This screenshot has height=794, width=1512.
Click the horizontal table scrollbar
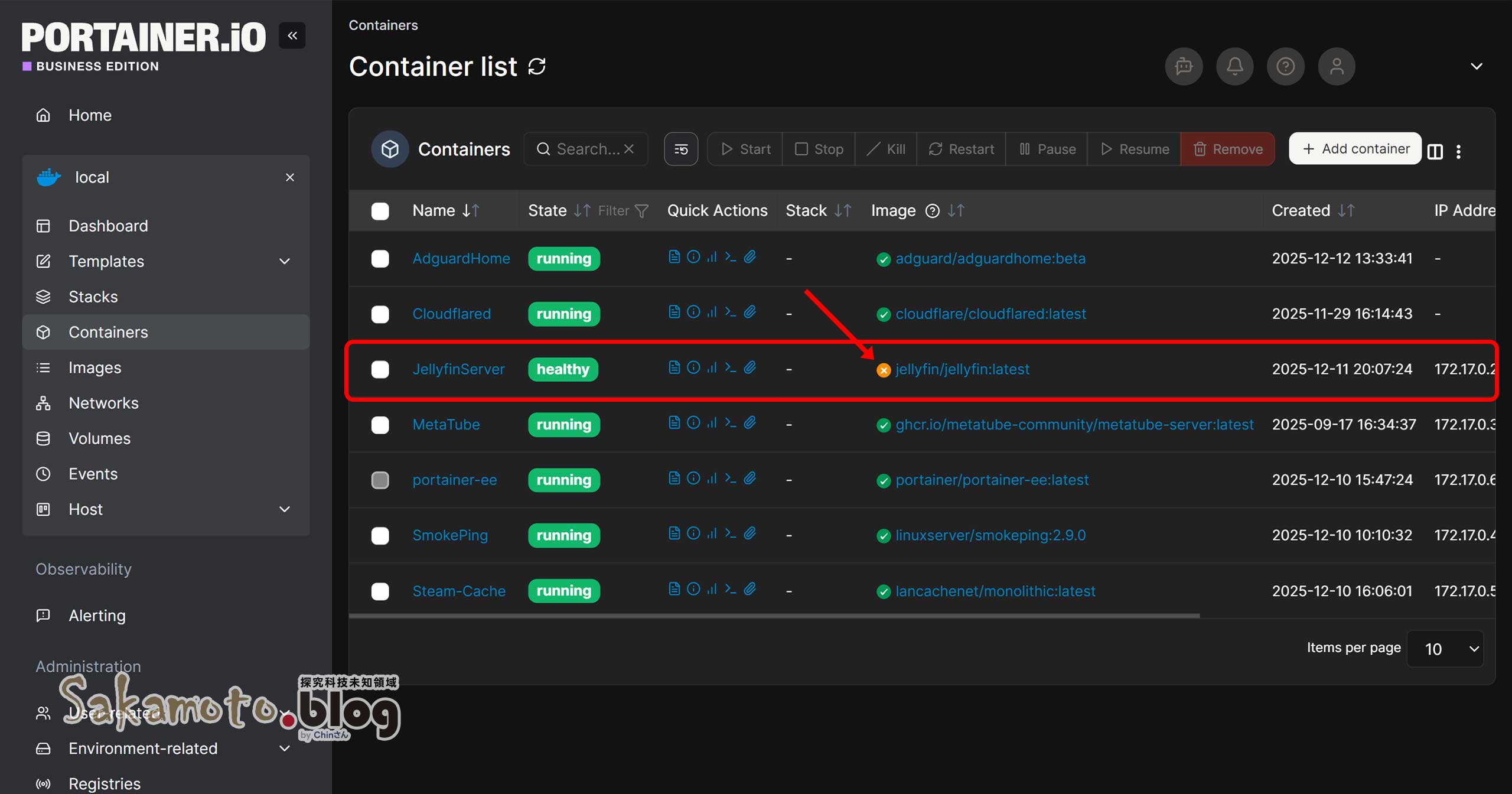pyautogui.click(x=774, y=616)
